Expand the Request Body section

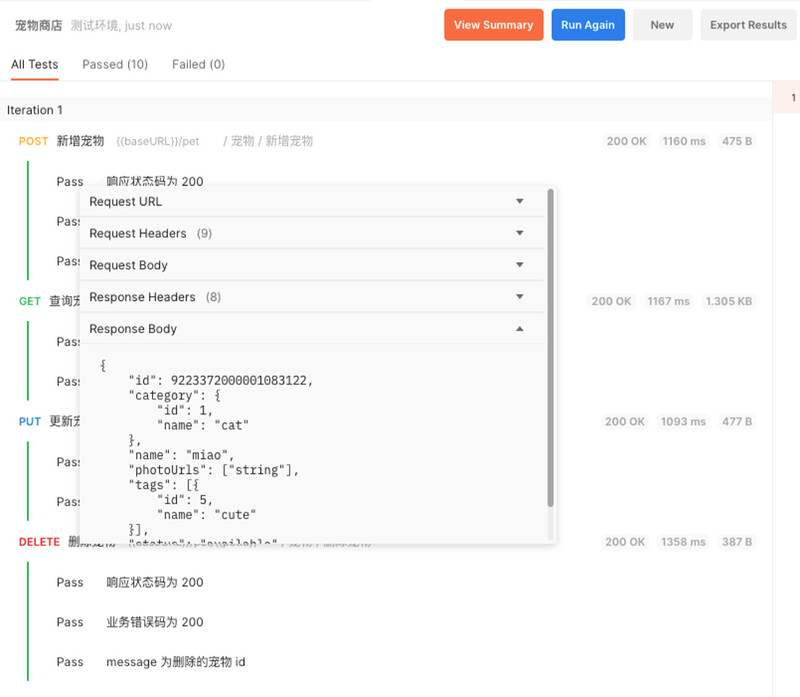point(306,265)
